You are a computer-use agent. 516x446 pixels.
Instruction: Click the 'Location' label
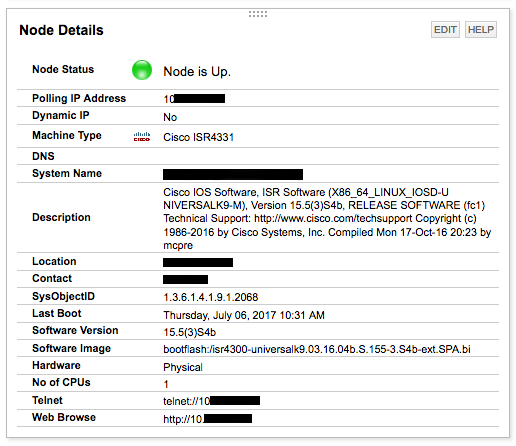click(x=54, y=261)
